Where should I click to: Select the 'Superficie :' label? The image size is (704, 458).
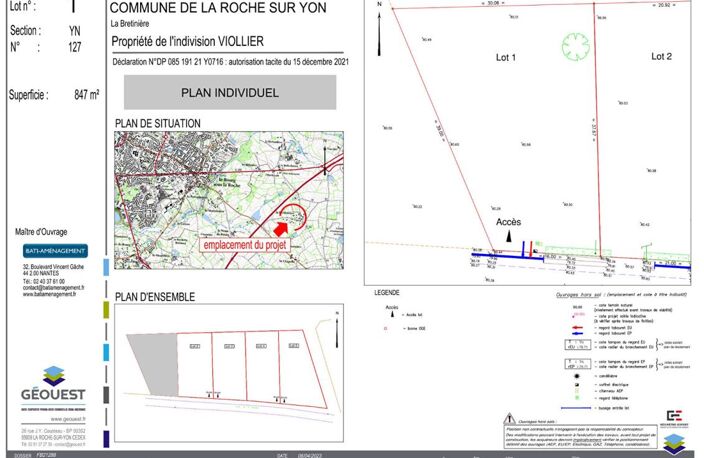click(29, 95)
